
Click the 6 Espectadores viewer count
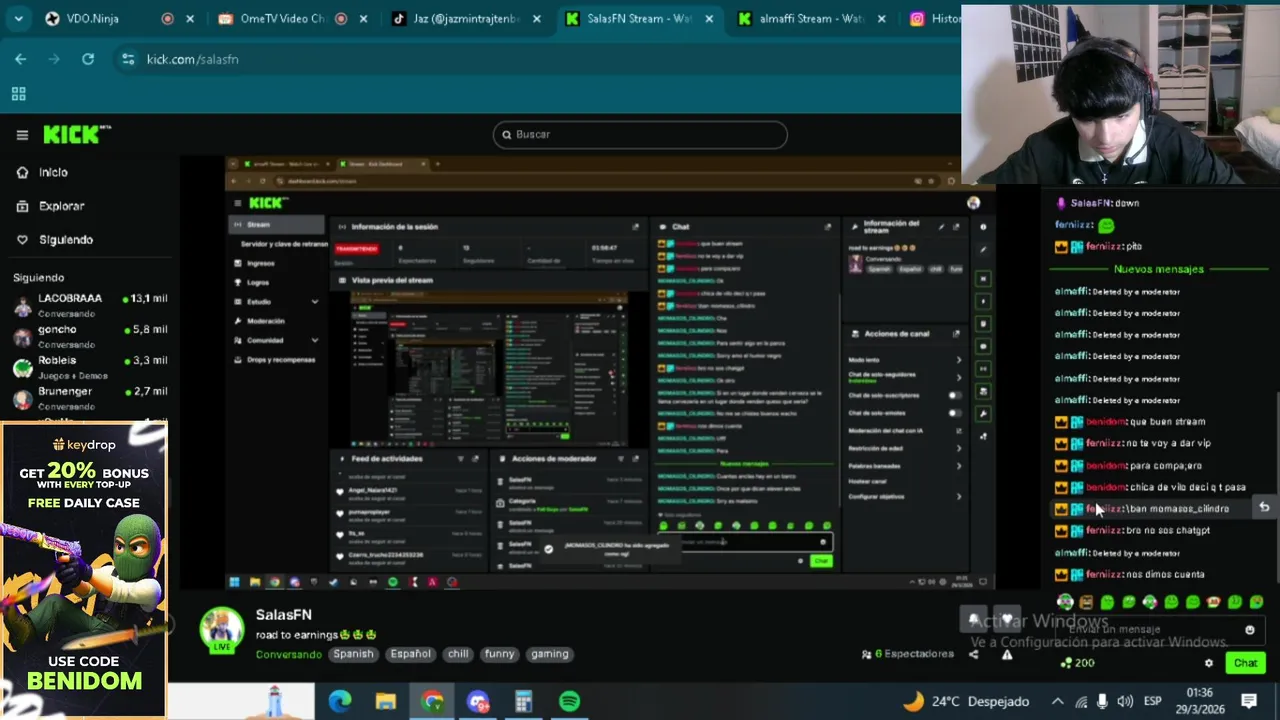click(x=908, y=654)
